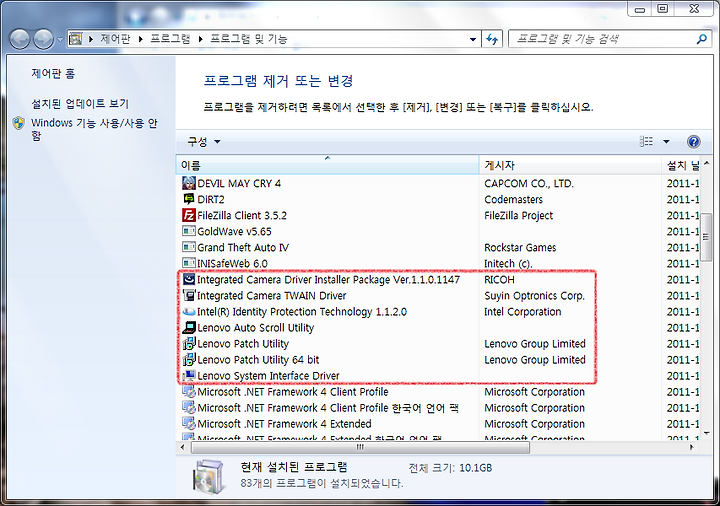Screen dimensions: 720x506
Task: Select the row named GoldWave v5.65
Action: point(439,231)
